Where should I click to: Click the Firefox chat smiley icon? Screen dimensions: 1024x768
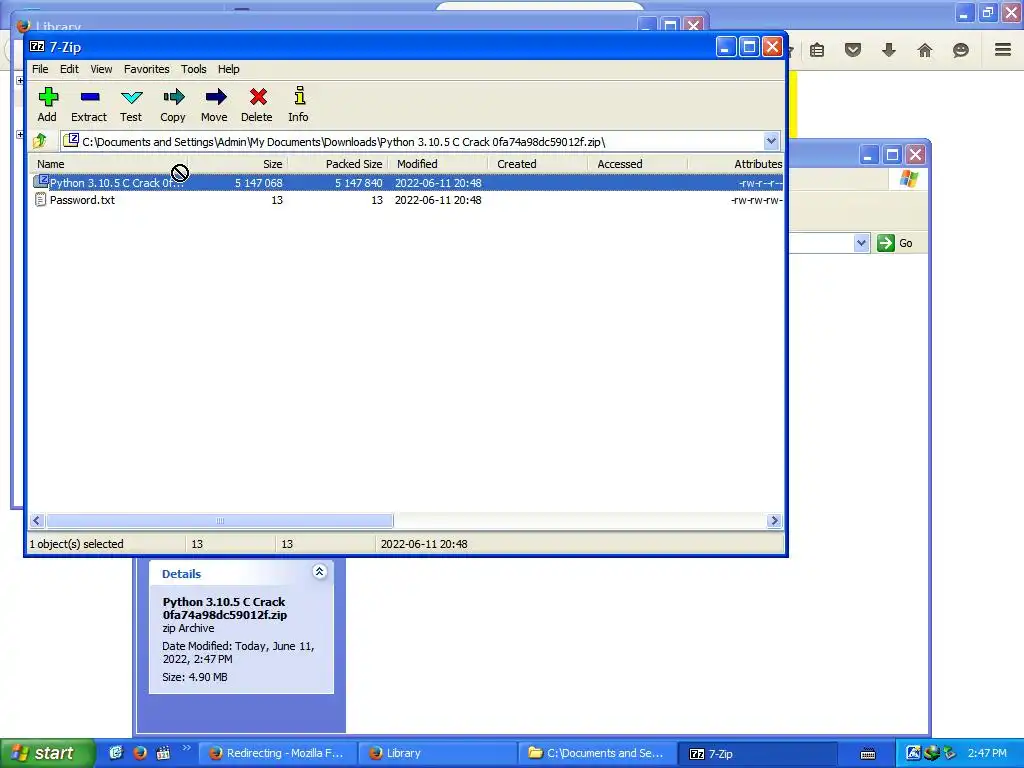[961, 50]
